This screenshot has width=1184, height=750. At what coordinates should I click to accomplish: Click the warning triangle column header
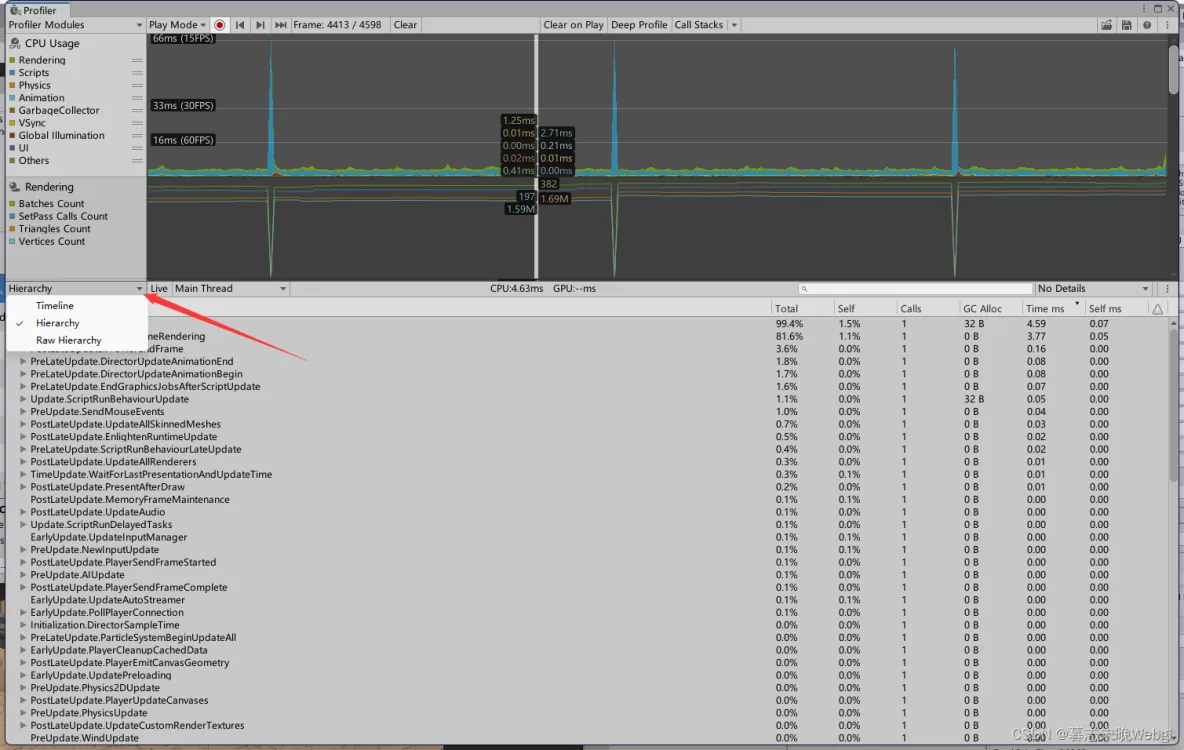[x=1158, y=308]
